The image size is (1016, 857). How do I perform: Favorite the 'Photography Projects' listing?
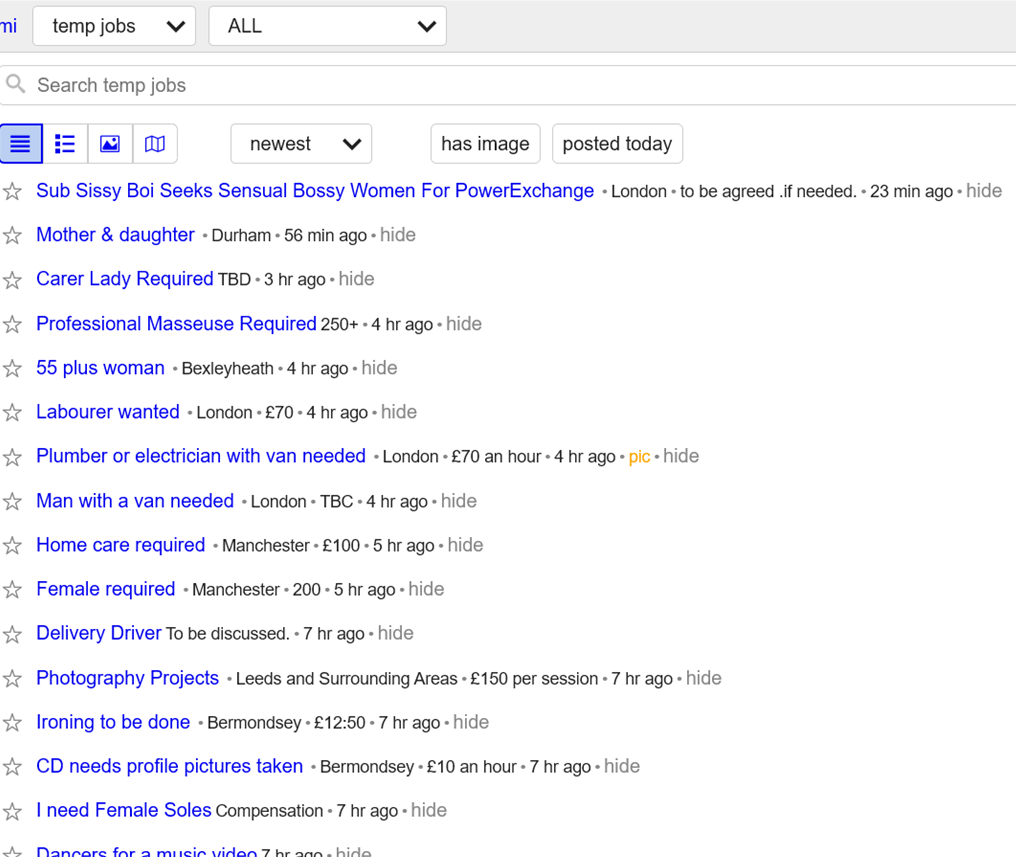(12, 678)
